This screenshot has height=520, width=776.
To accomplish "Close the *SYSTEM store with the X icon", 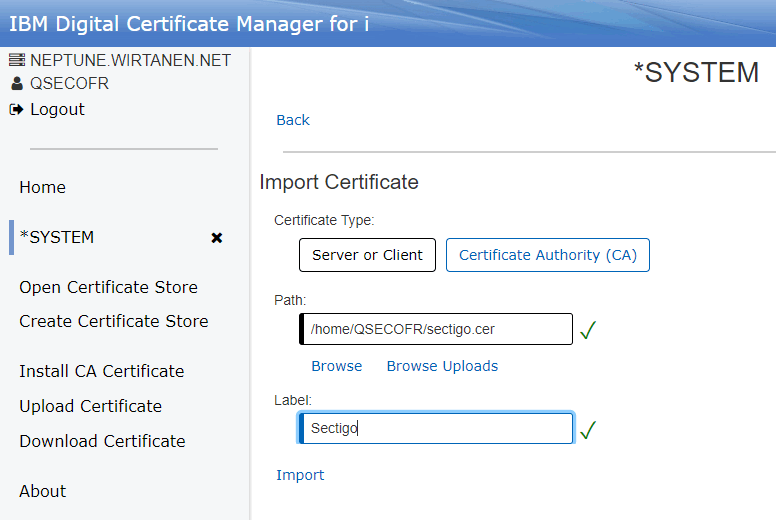I will [217, 238].
